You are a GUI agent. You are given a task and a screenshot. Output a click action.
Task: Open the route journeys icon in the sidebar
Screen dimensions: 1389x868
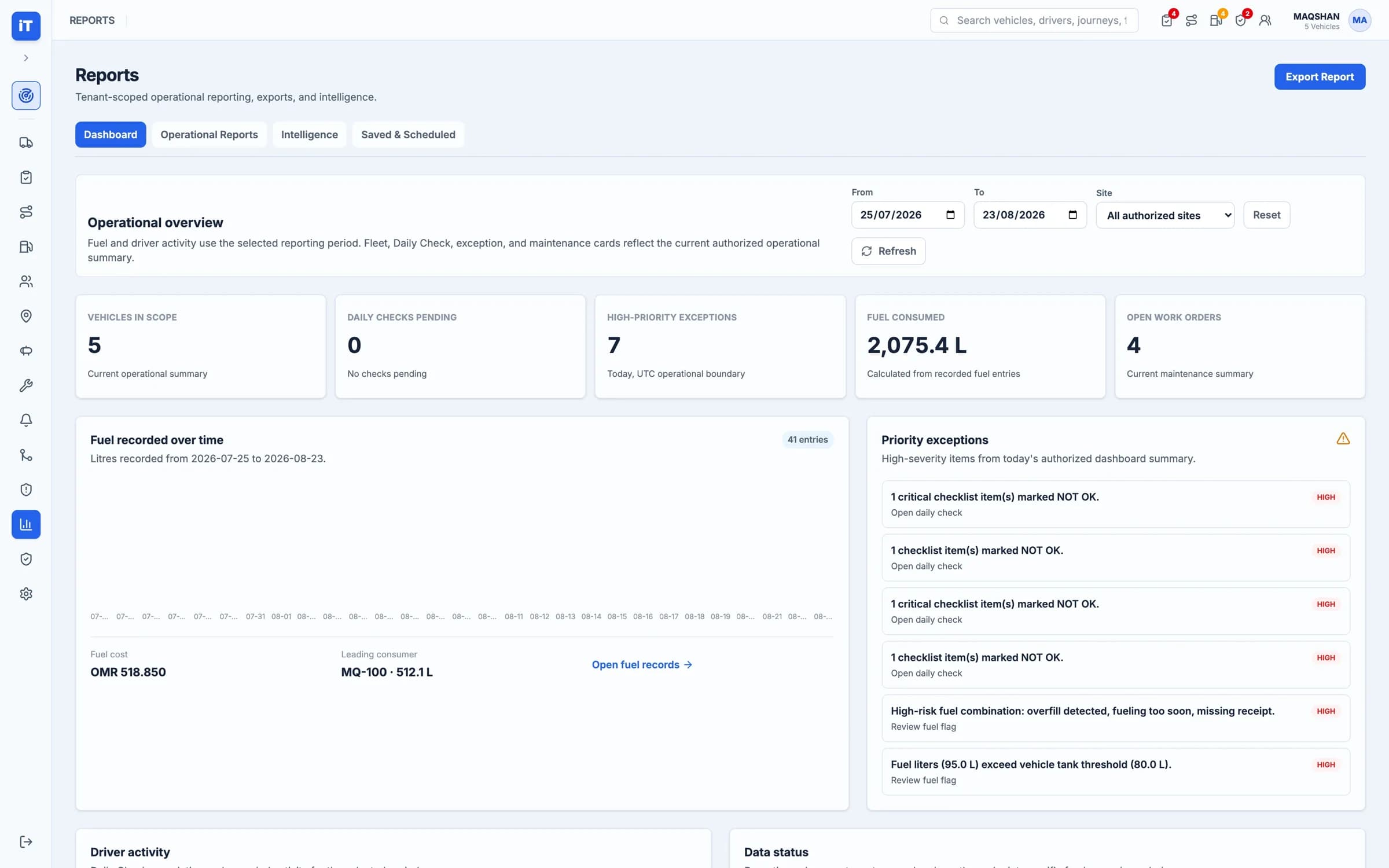point(26,212)
